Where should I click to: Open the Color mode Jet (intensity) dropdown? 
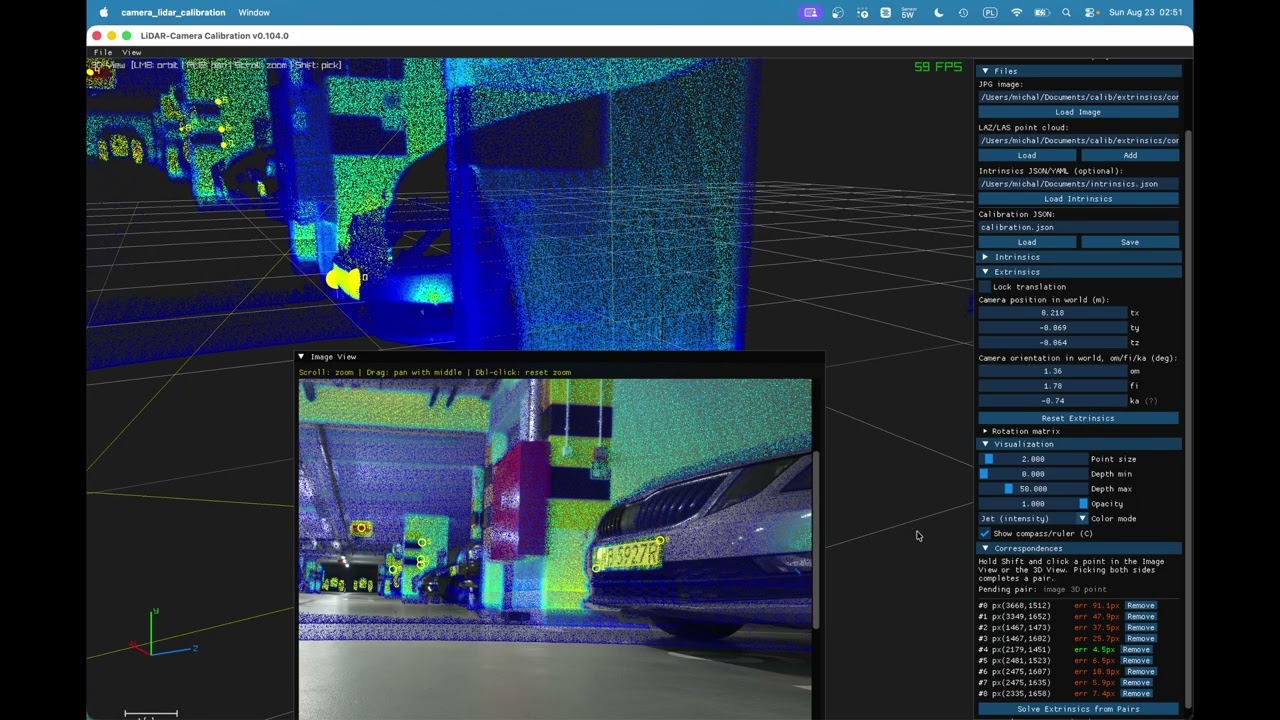[1033, 518]
